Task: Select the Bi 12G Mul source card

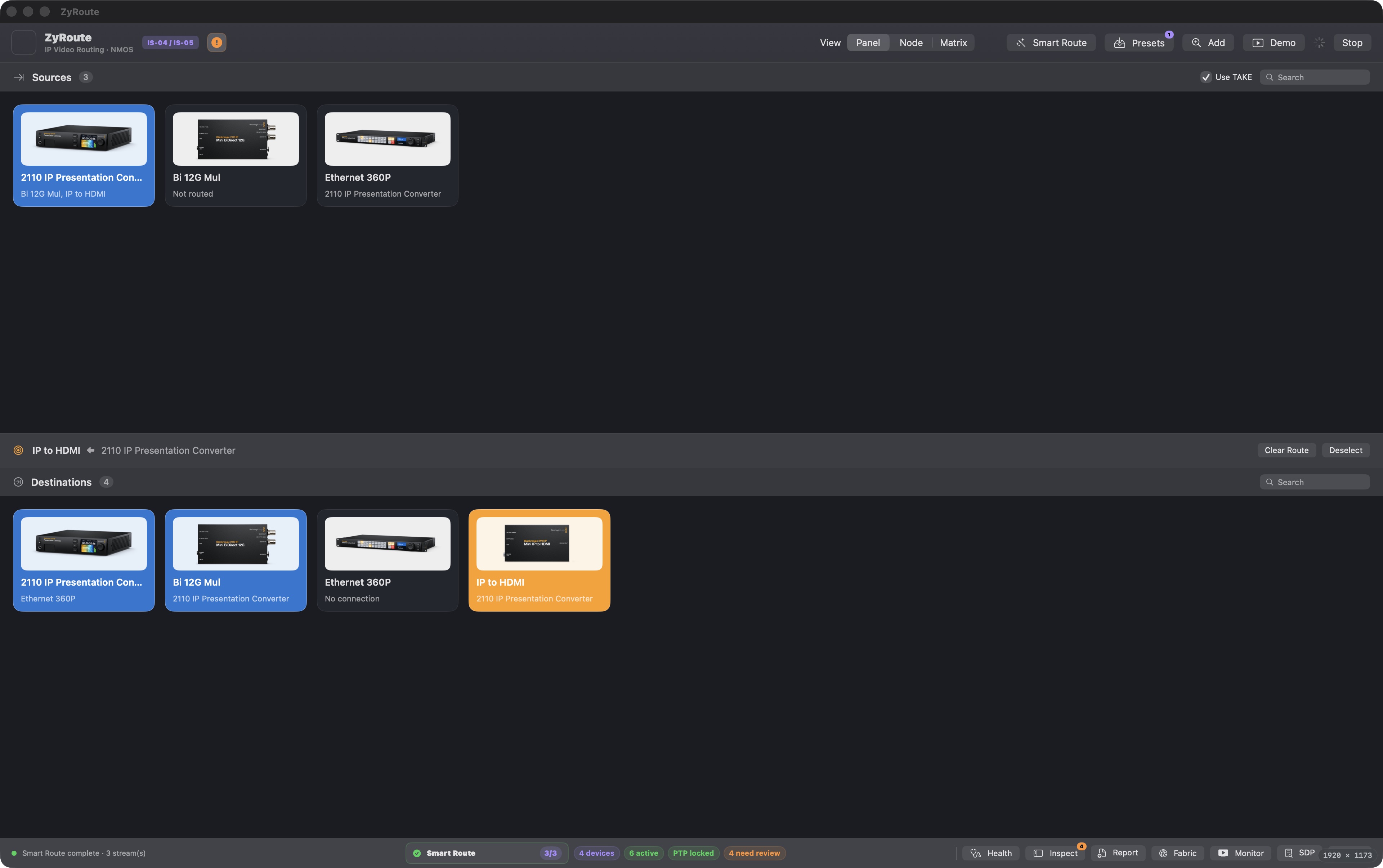Action: [x=236, y=156]
